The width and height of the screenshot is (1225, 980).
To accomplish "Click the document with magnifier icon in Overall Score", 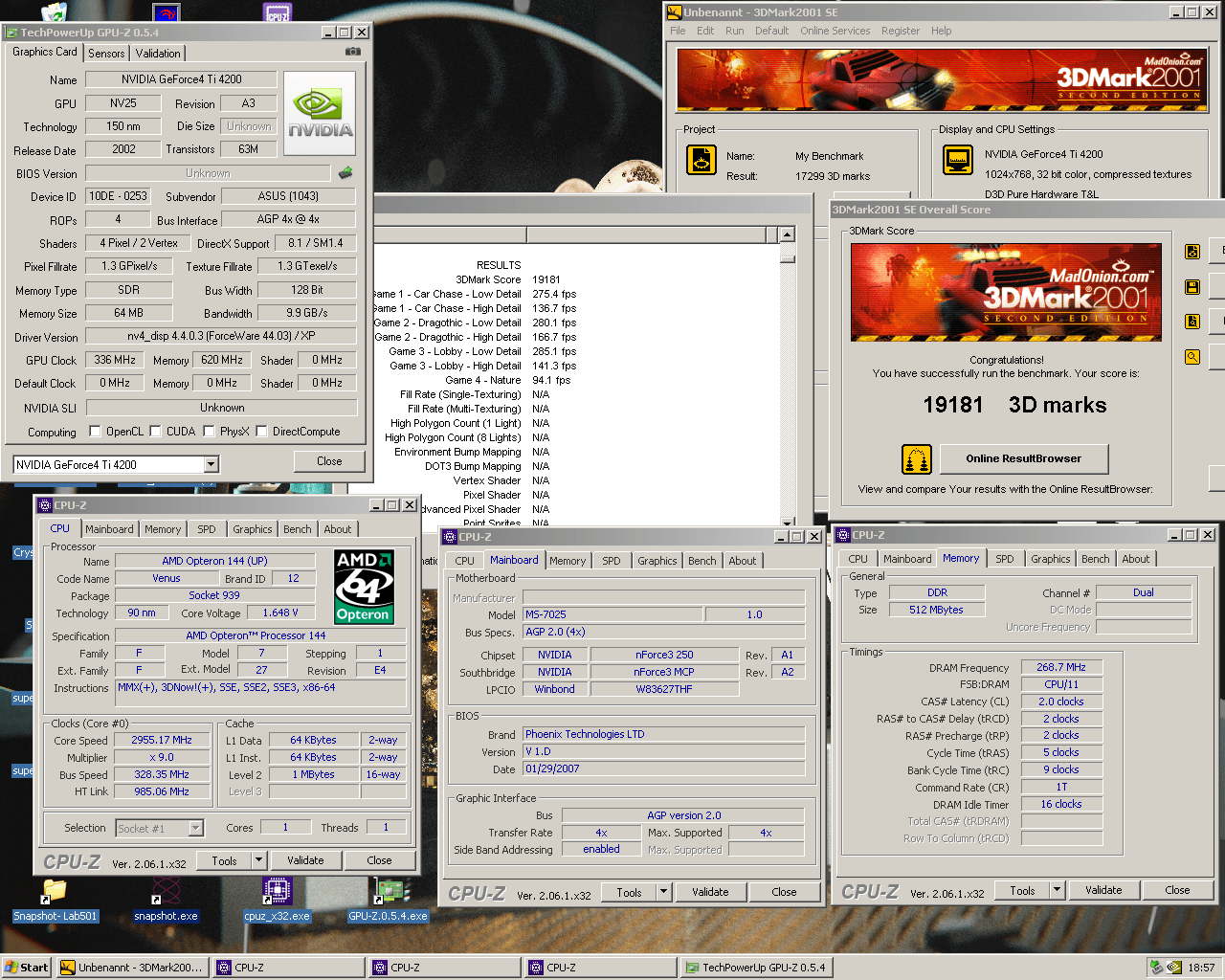I will pyautogui.click(x=1192, y=322).
